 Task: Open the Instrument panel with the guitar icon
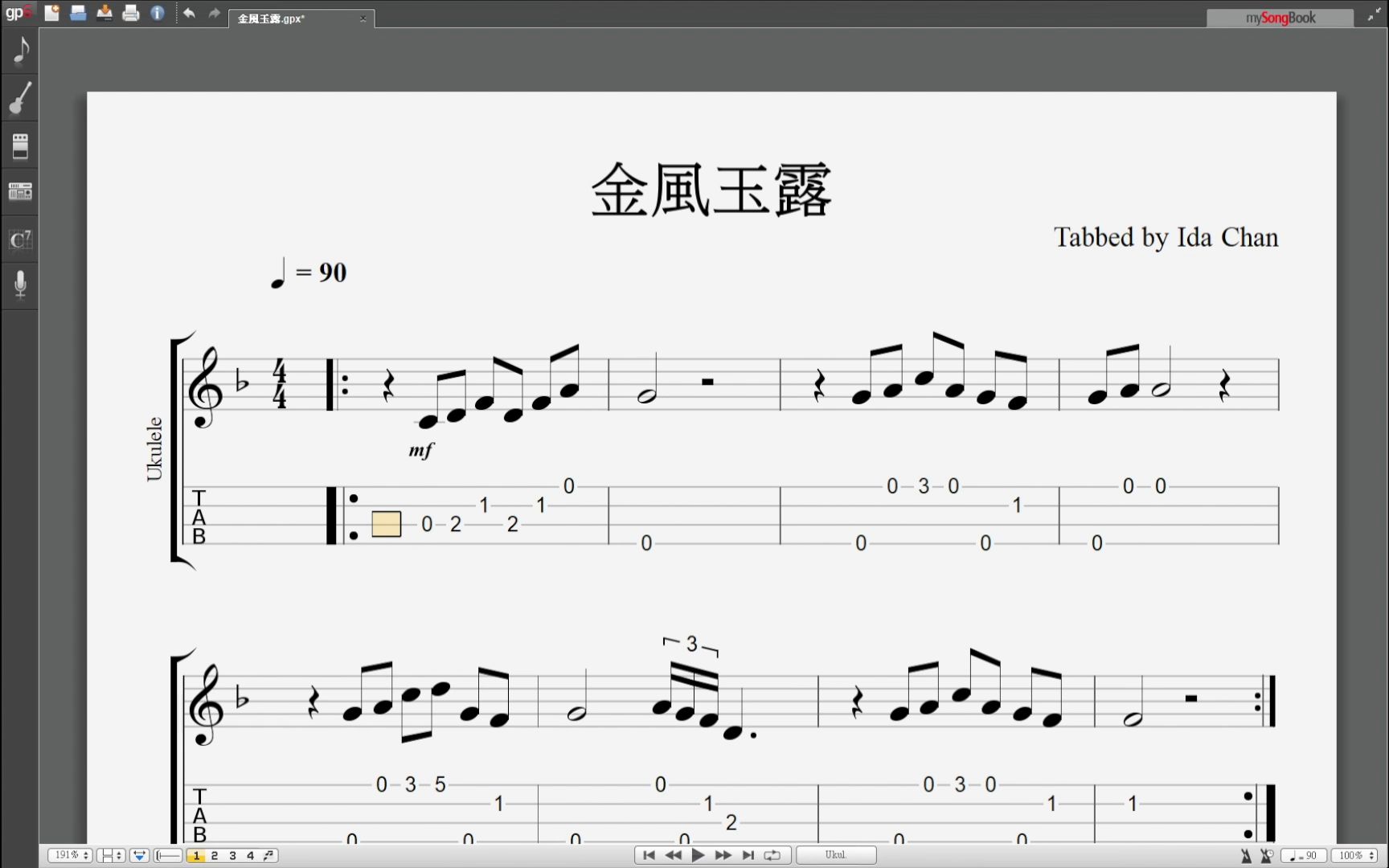tap(20, 98)
